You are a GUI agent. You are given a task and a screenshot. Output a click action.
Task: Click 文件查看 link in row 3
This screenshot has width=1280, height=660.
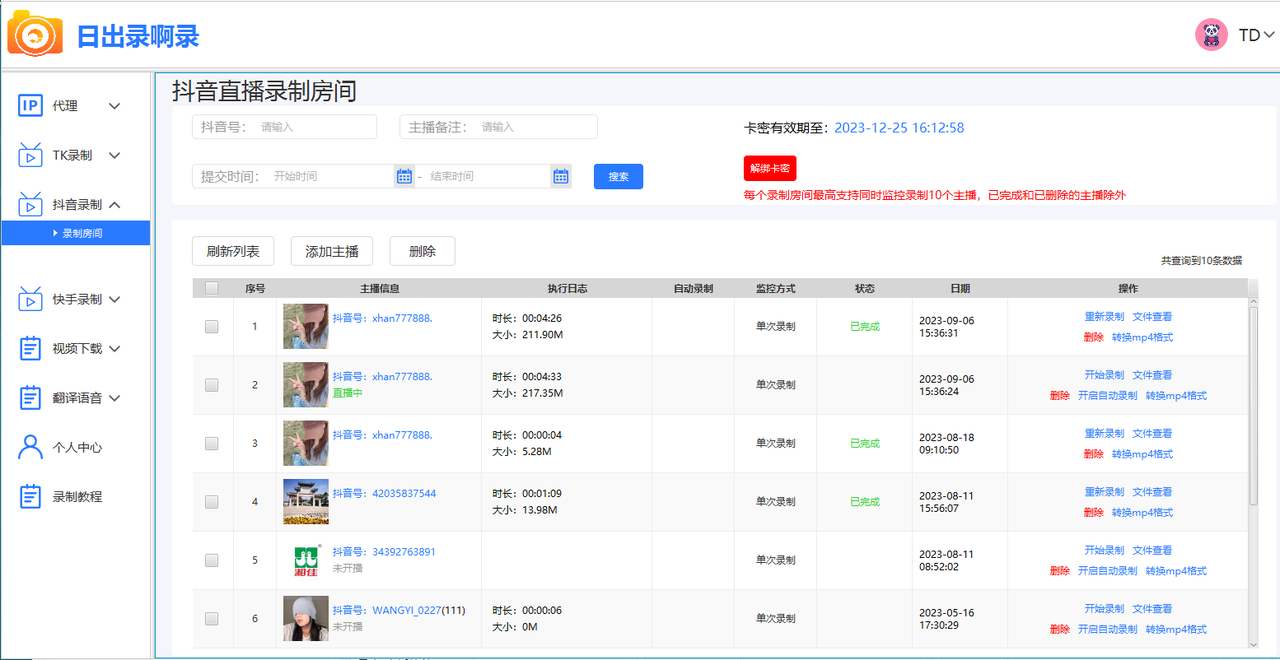[1152, 434]
